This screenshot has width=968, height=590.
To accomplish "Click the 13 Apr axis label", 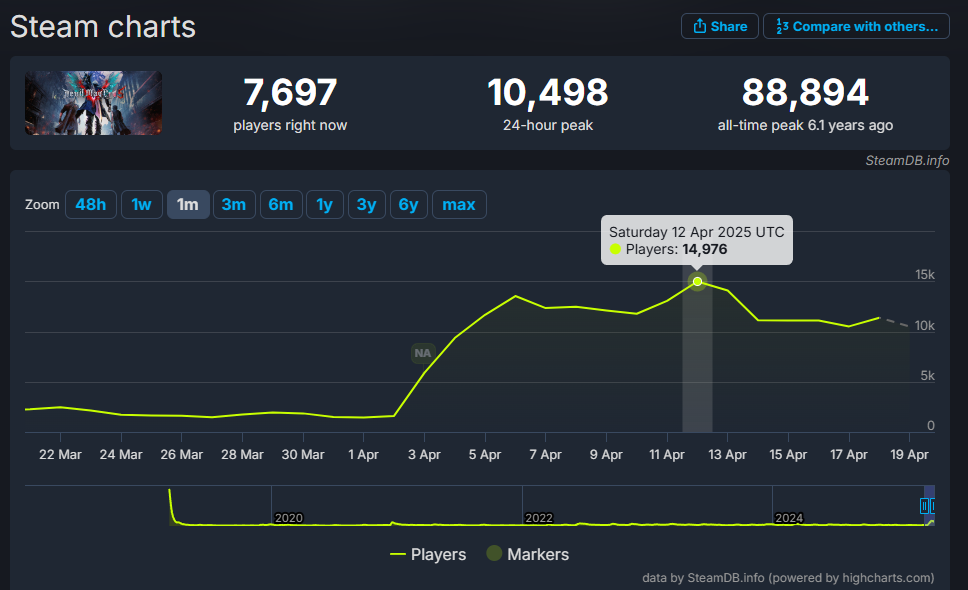I will [727, 455].
